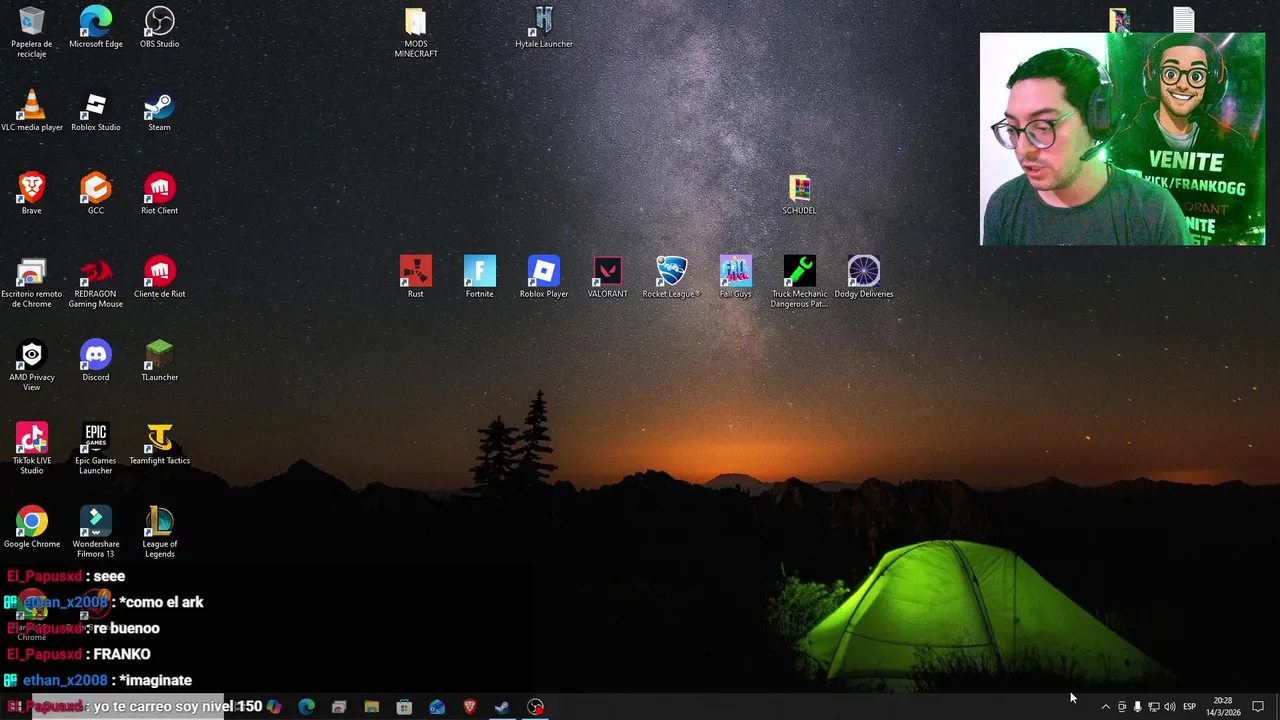Select VLC media player icon
This screenshot has height=720, width=1280.
[32, 110]
